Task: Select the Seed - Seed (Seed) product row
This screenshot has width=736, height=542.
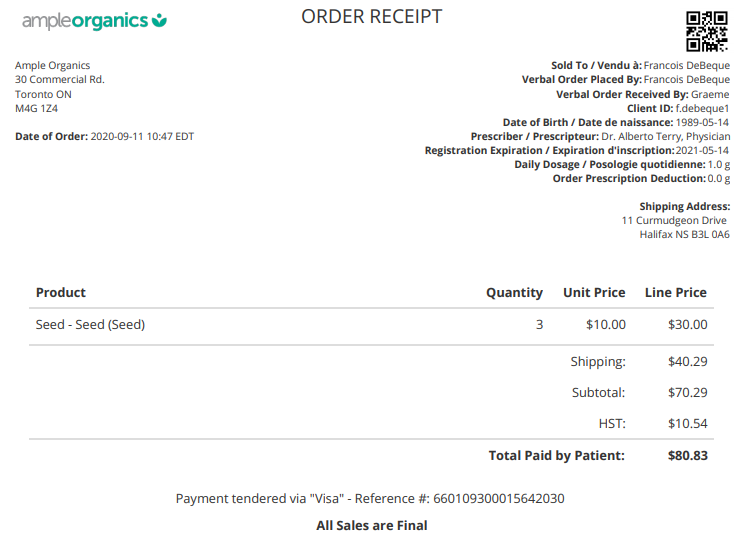Action: tap(91, 325)
